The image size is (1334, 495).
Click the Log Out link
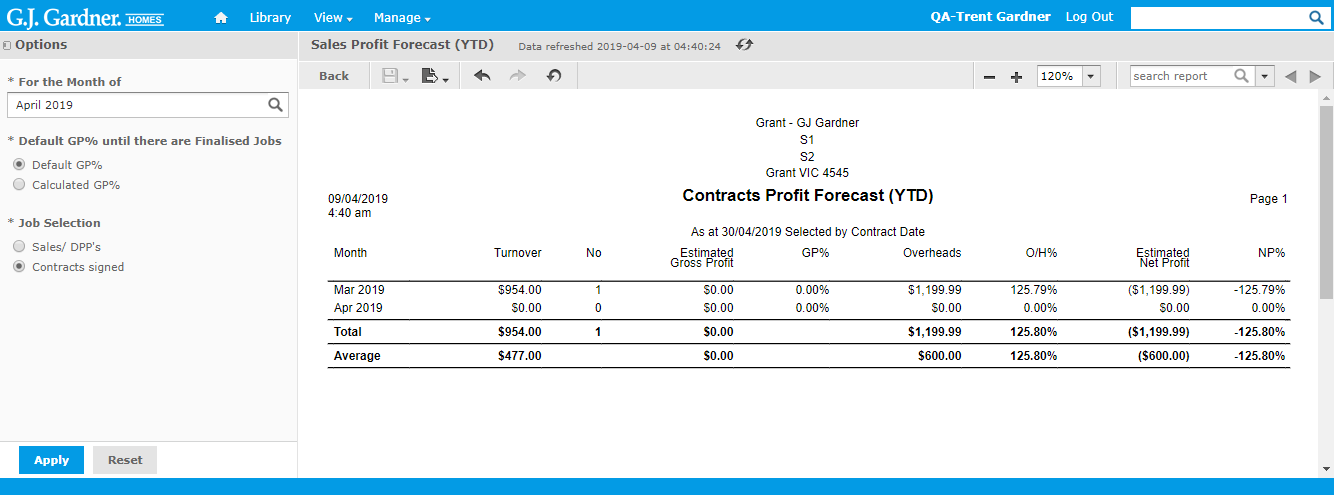[1089, 17]
